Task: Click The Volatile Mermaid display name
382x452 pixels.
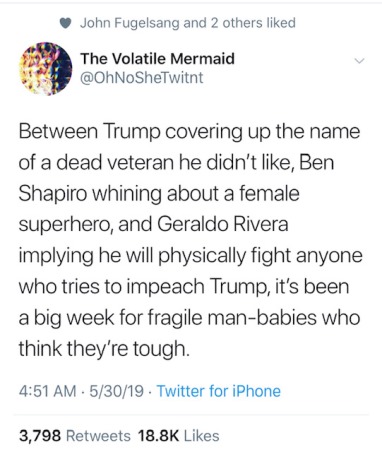Action: tap(157, 58)
